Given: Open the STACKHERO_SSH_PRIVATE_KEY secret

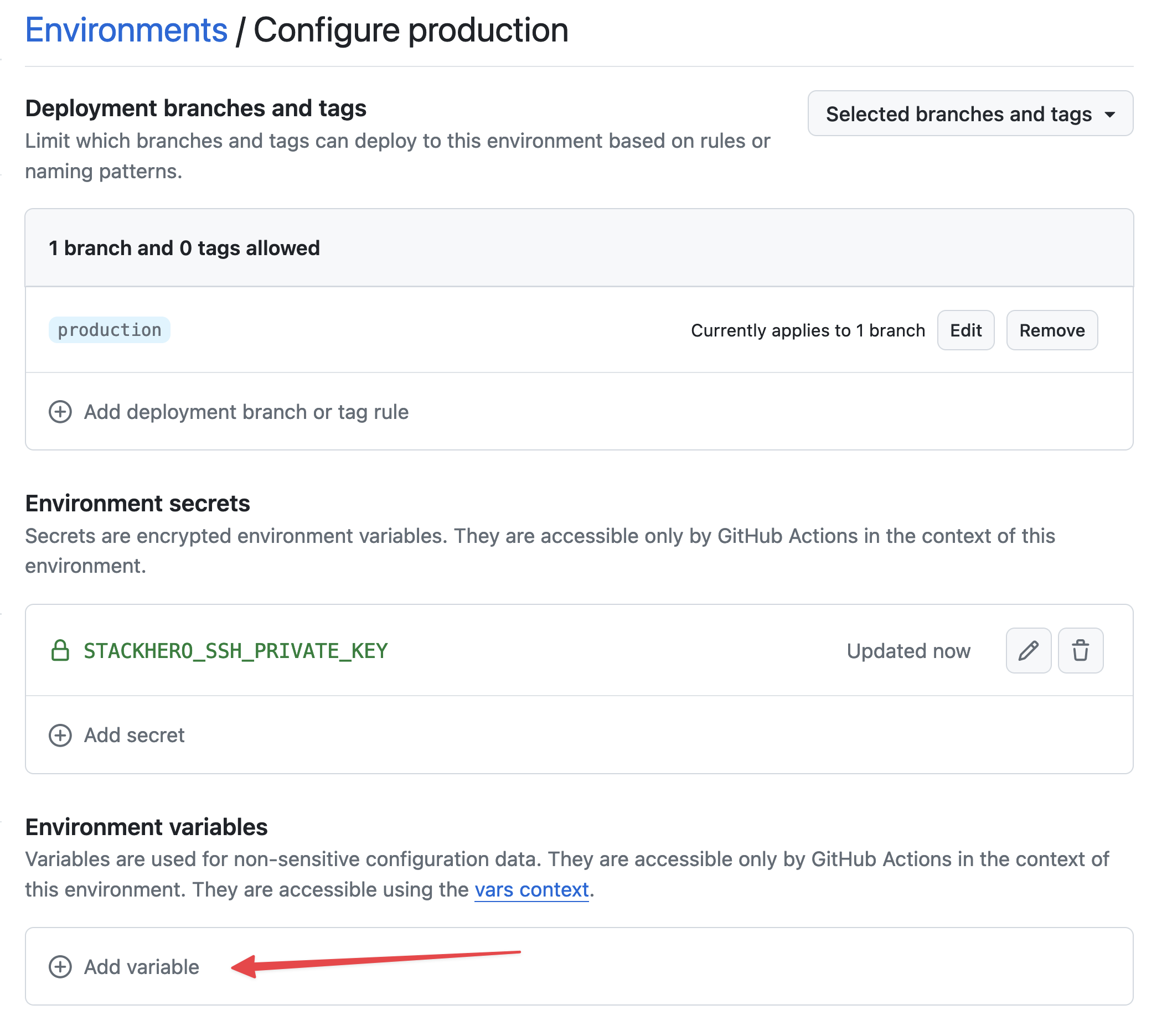Looking at the screenshot, I should click(x=235, y=650).
